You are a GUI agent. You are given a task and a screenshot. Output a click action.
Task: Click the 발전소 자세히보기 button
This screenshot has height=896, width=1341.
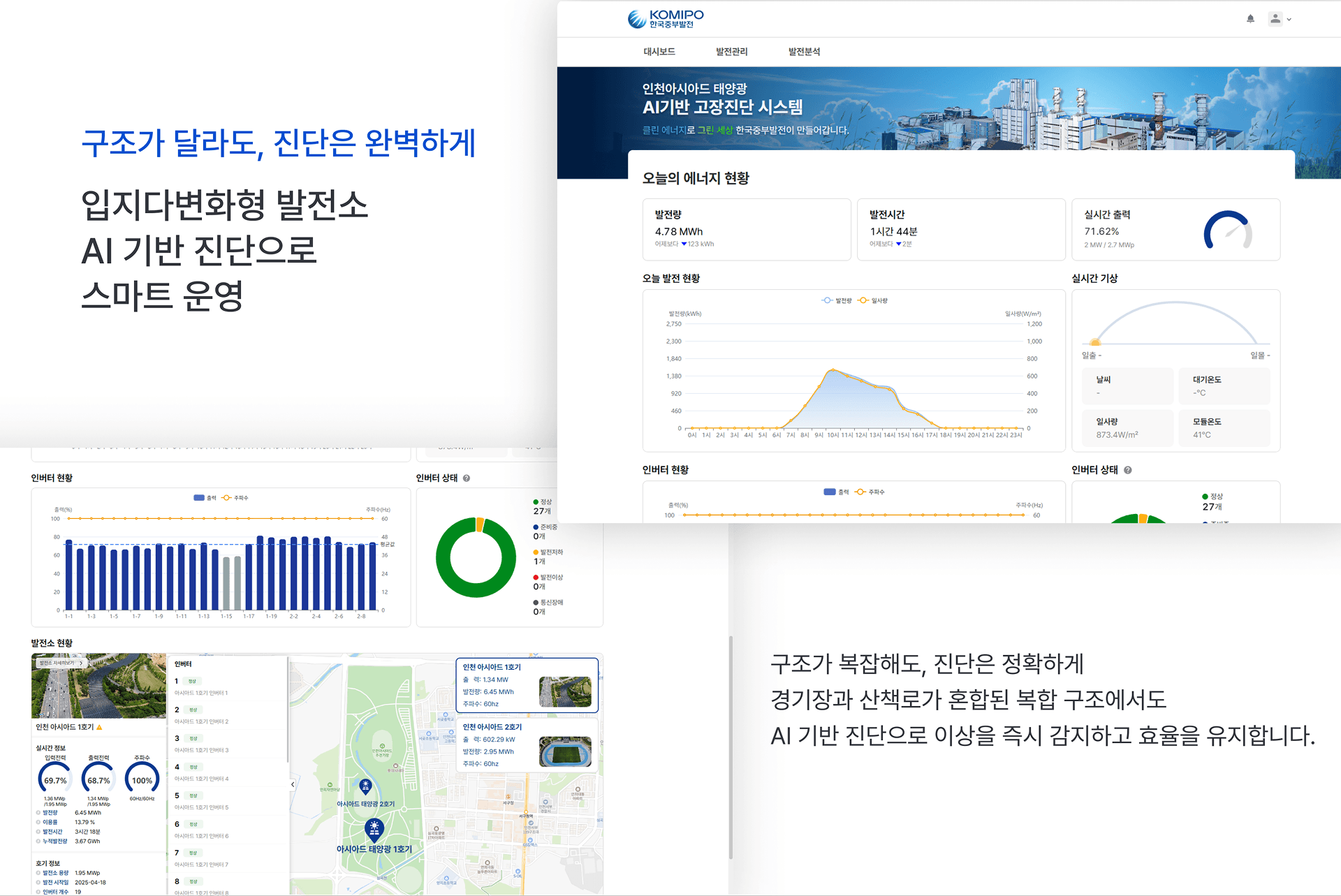click(61, 663)
